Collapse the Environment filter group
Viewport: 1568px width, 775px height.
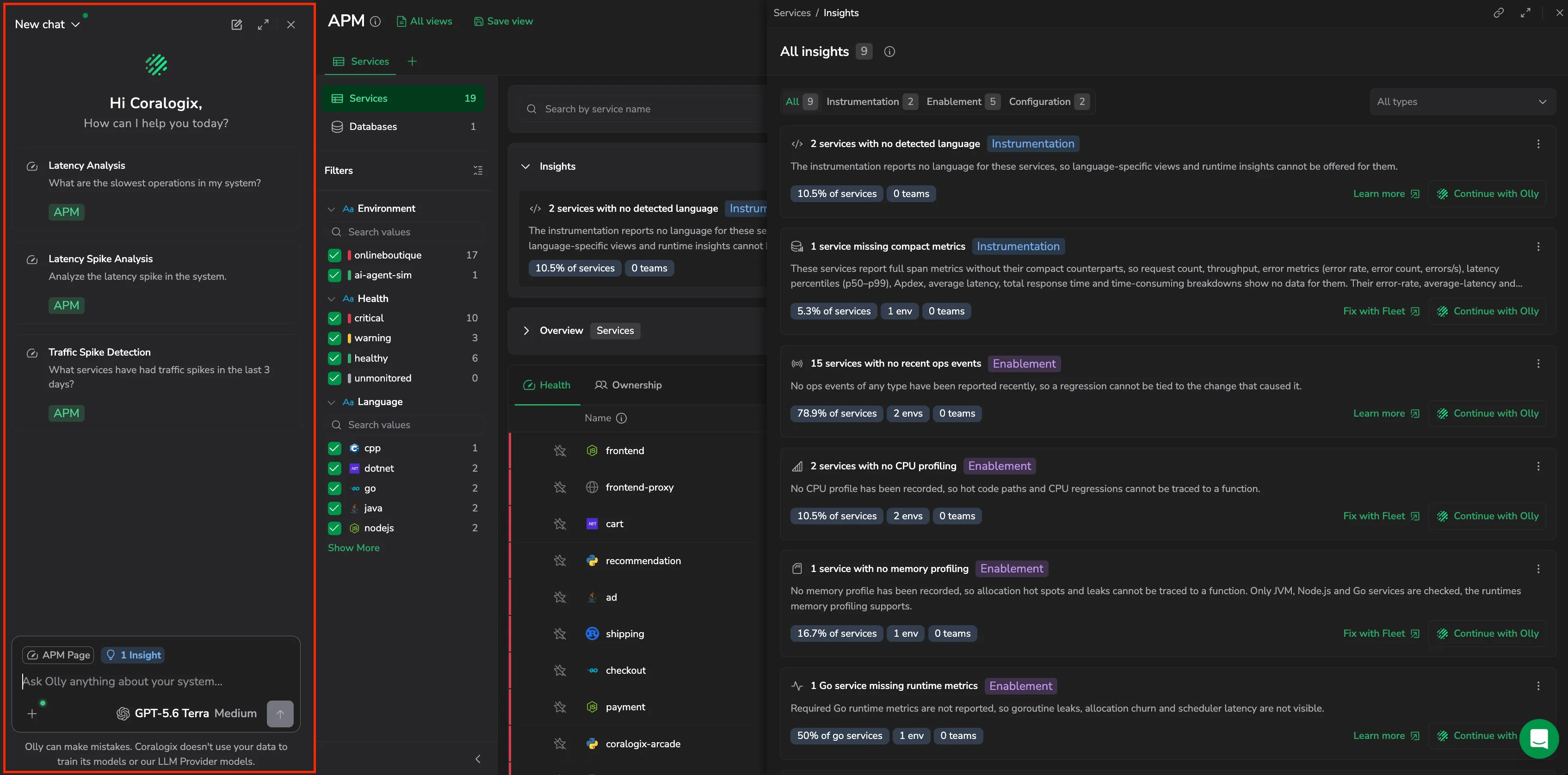[331, 209]
